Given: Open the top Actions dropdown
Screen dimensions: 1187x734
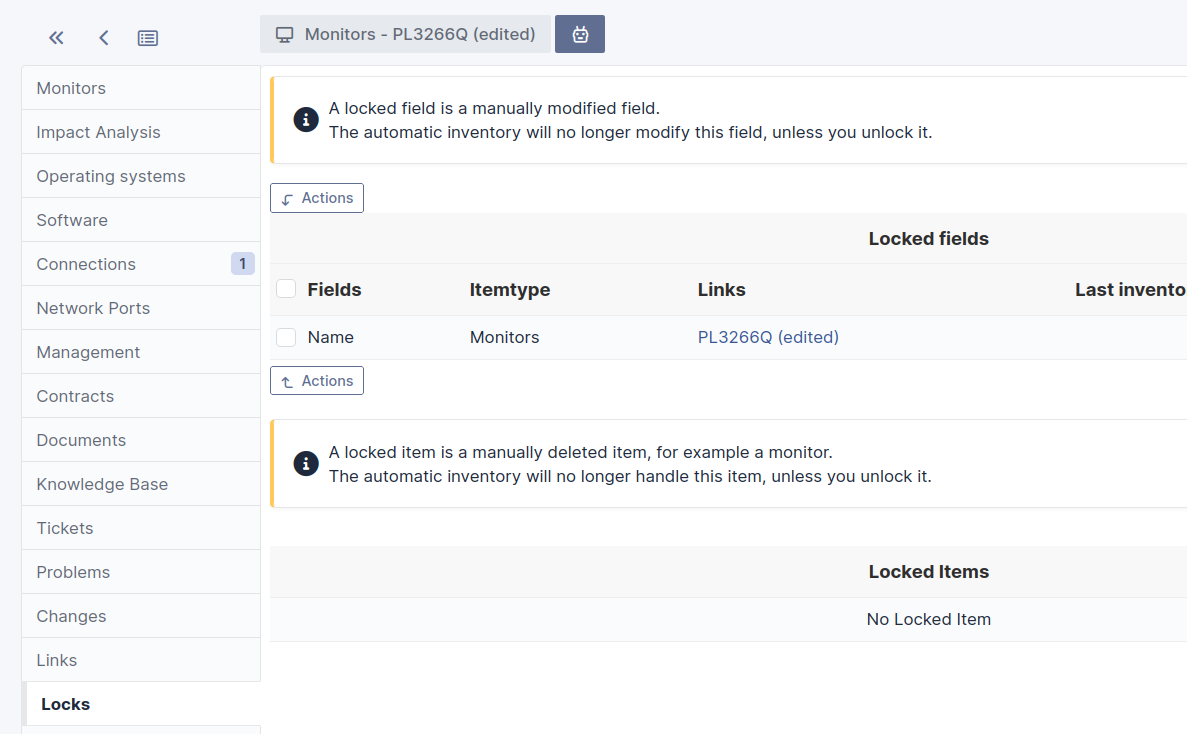Looking at the screenshot, I should tap(316, 198).
